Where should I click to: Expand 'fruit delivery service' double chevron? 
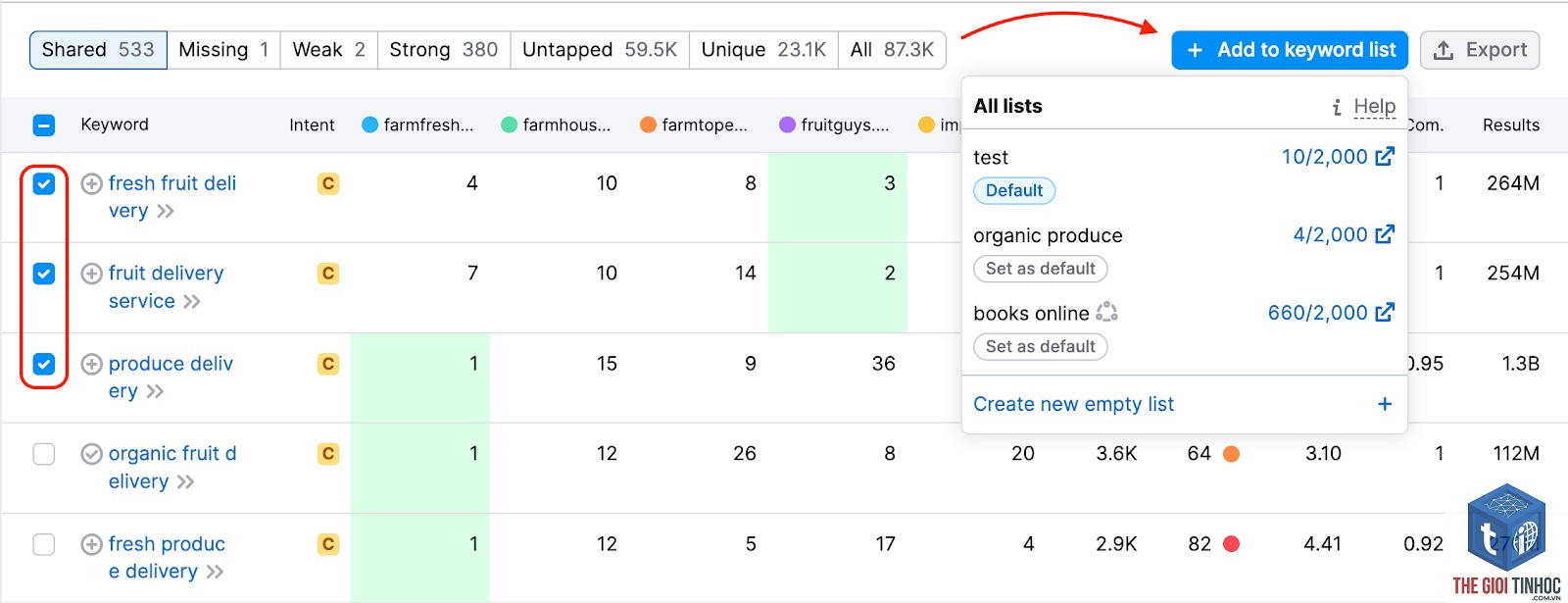[x=191, y=301]
